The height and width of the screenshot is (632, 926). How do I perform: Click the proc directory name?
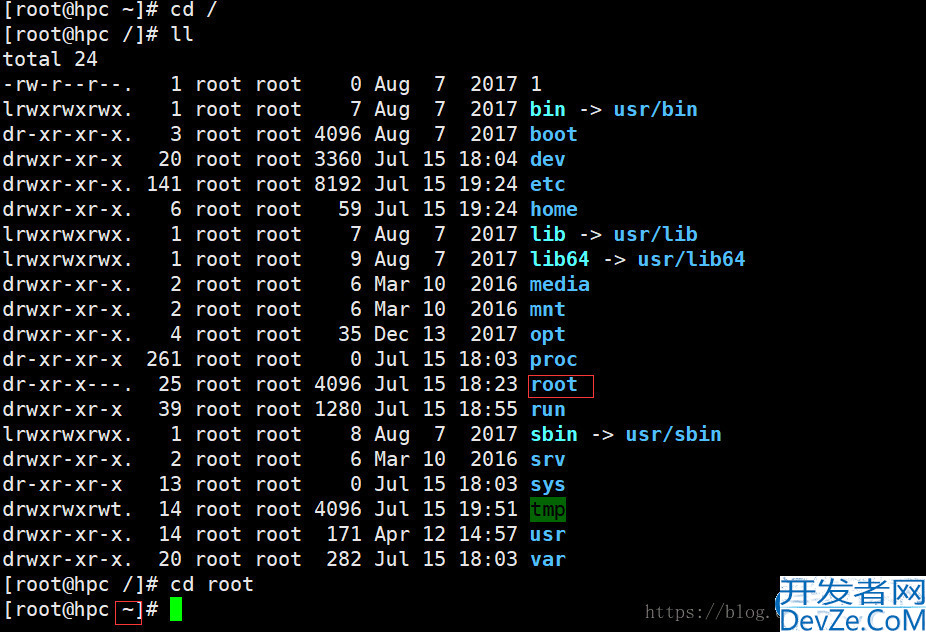click(554, 360)
